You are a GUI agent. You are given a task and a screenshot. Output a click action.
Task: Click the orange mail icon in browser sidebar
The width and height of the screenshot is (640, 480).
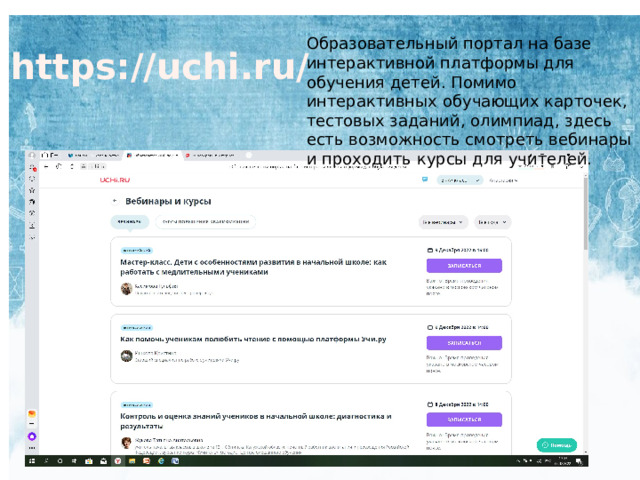coord(32,414)
